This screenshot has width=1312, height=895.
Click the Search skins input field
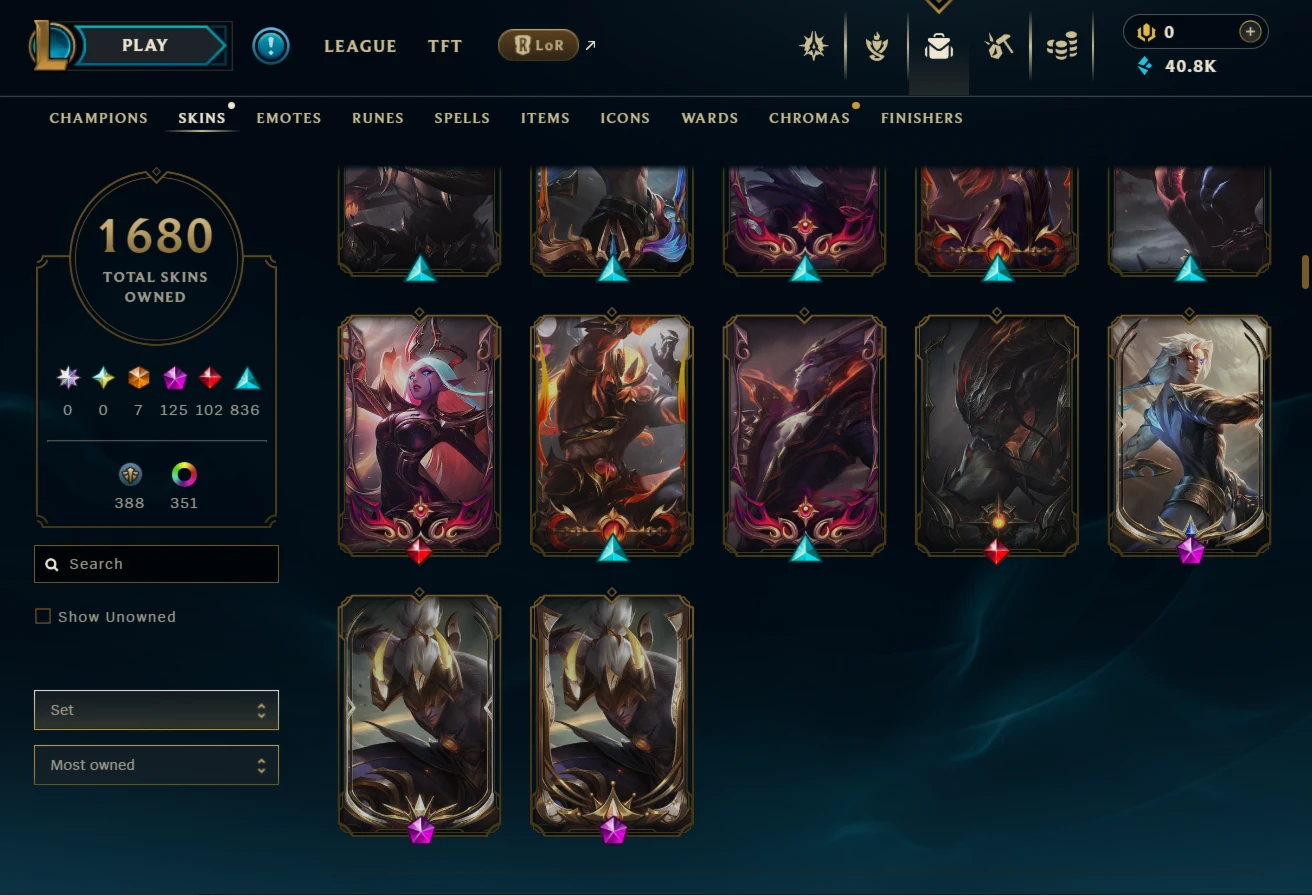tap(156, 564)
